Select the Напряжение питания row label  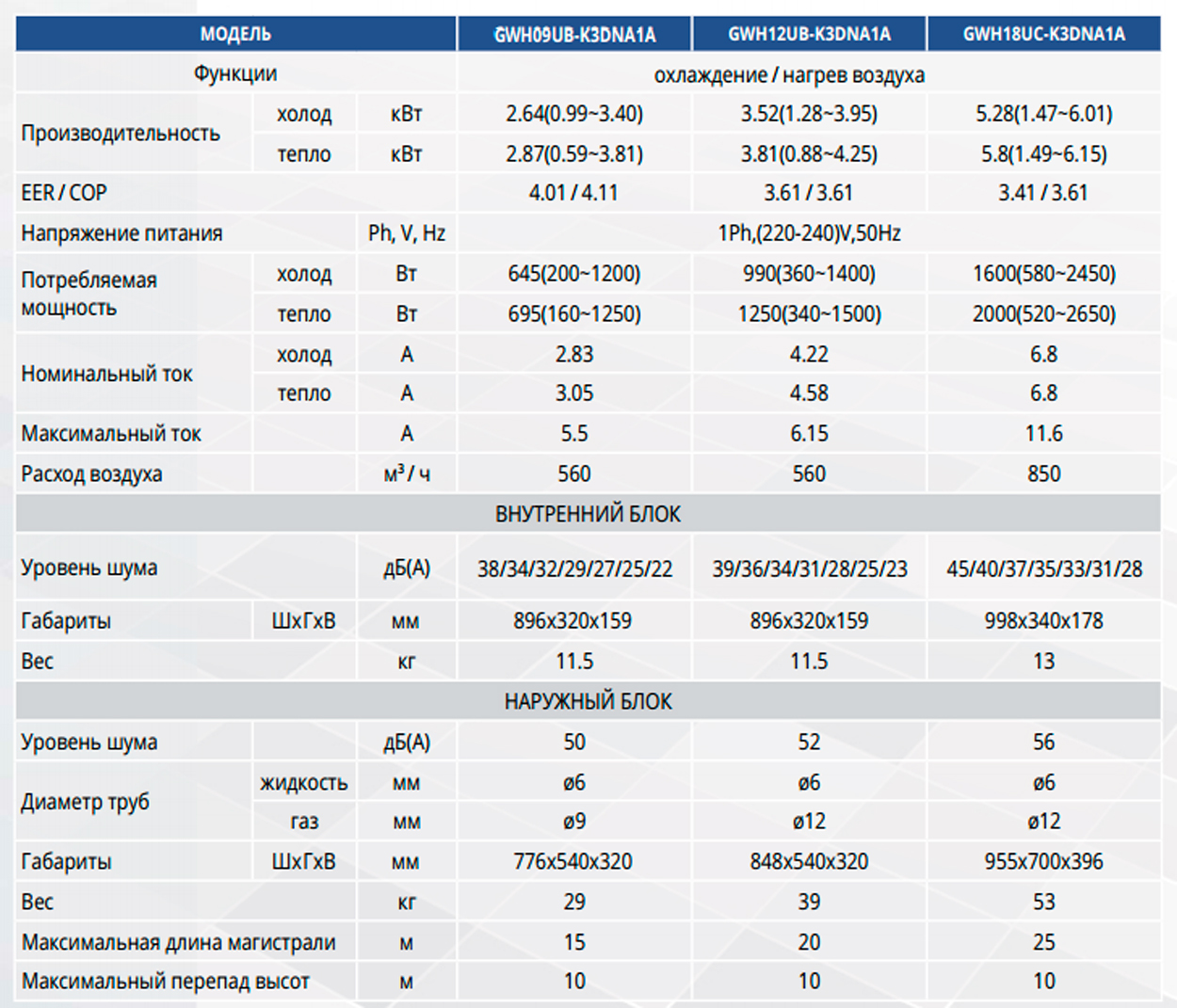(x=122, y=233)
